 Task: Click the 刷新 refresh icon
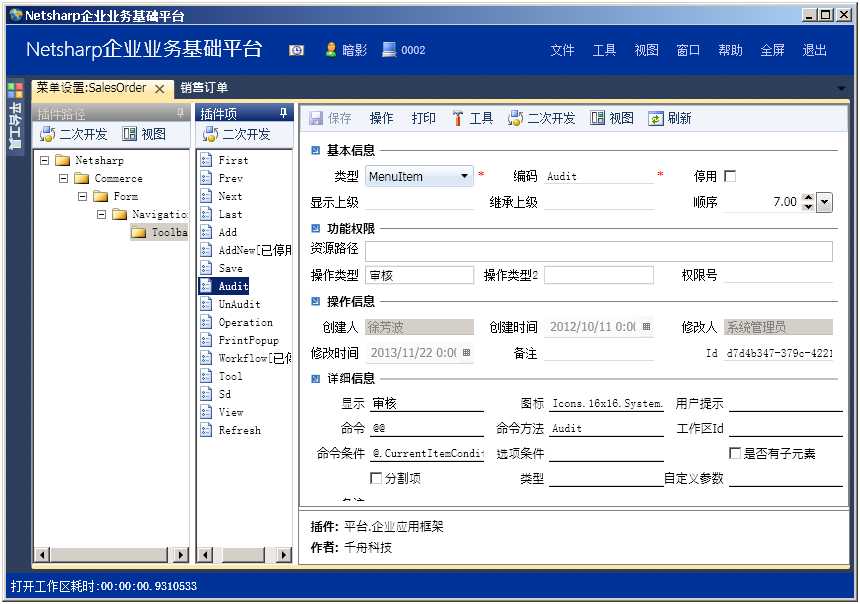(x=654, y=117)
